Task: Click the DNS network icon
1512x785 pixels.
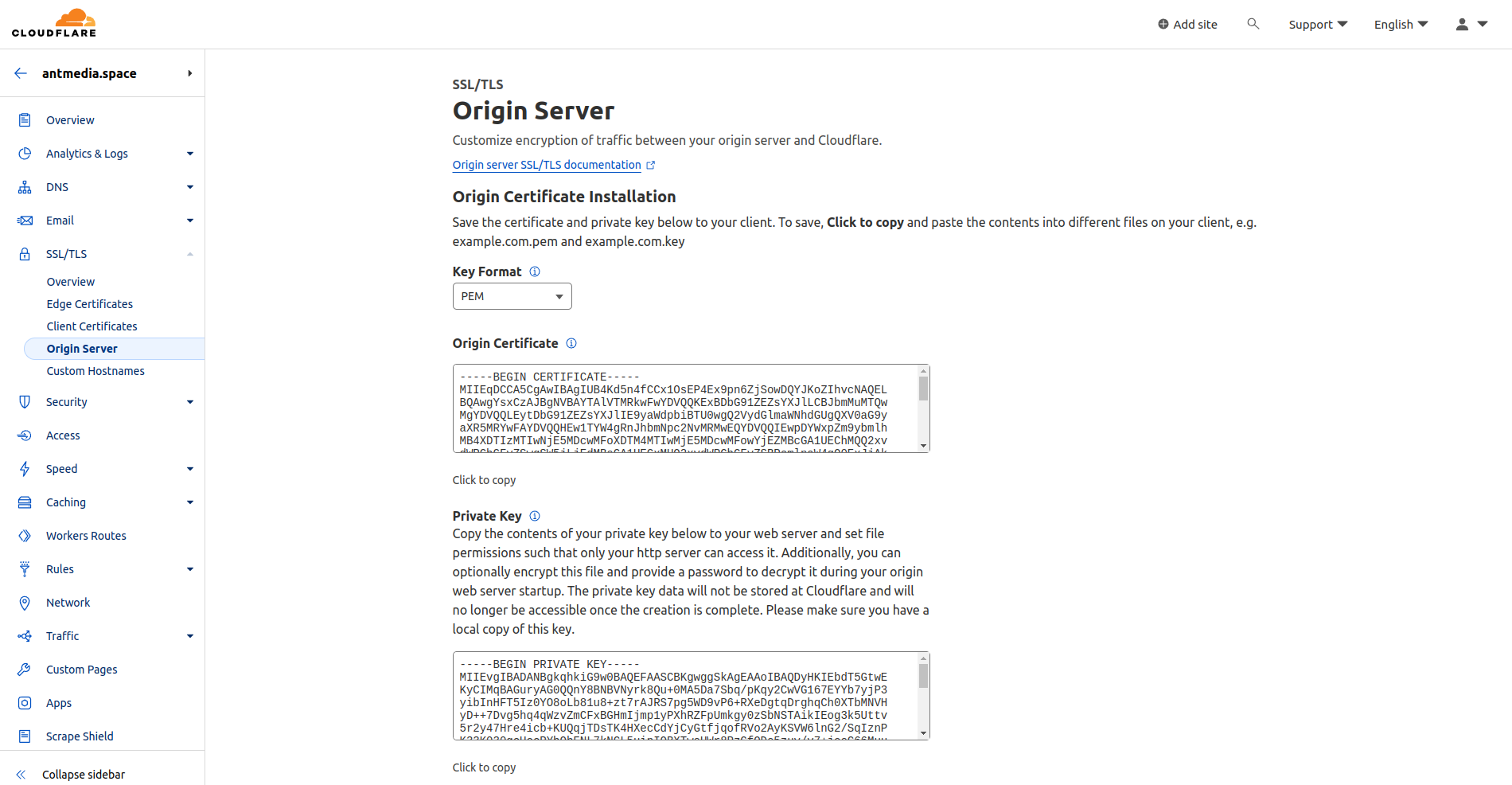Action: point(25,187)
